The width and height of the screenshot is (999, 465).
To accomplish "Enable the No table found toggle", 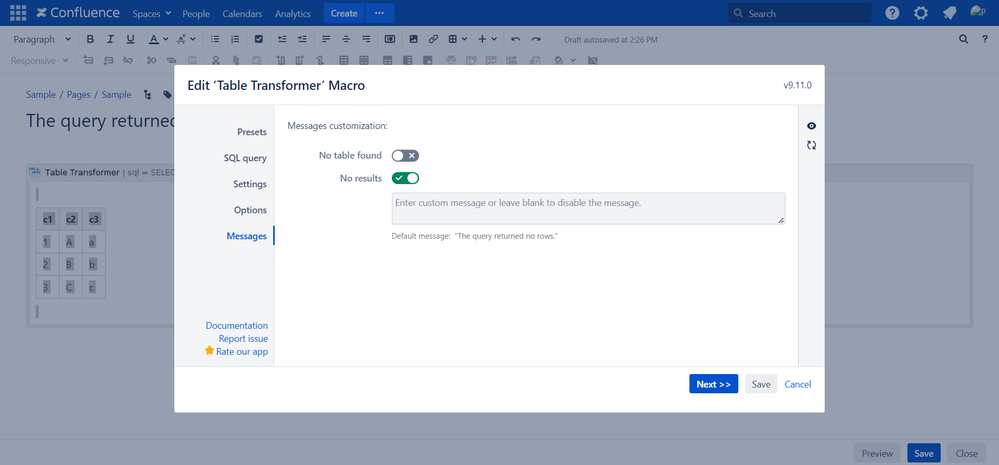I will [405, 155].
